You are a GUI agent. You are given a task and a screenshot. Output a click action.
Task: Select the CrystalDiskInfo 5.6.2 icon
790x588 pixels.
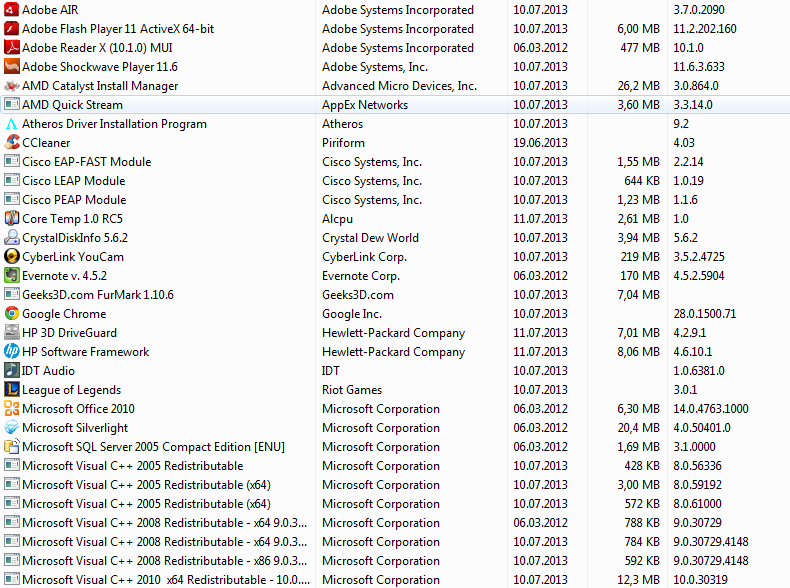coord(12,238)
